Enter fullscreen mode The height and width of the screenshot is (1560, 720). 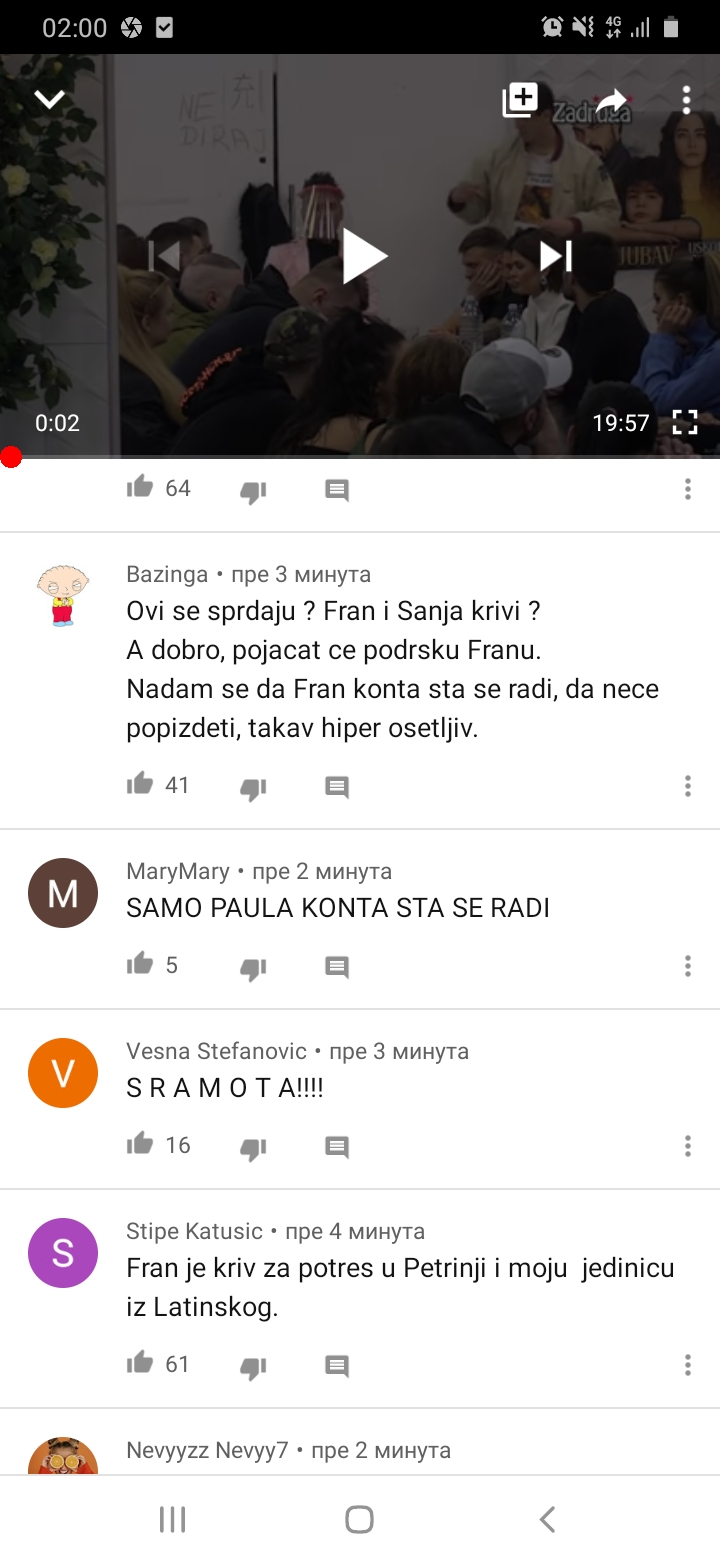[x=685, y=423]
